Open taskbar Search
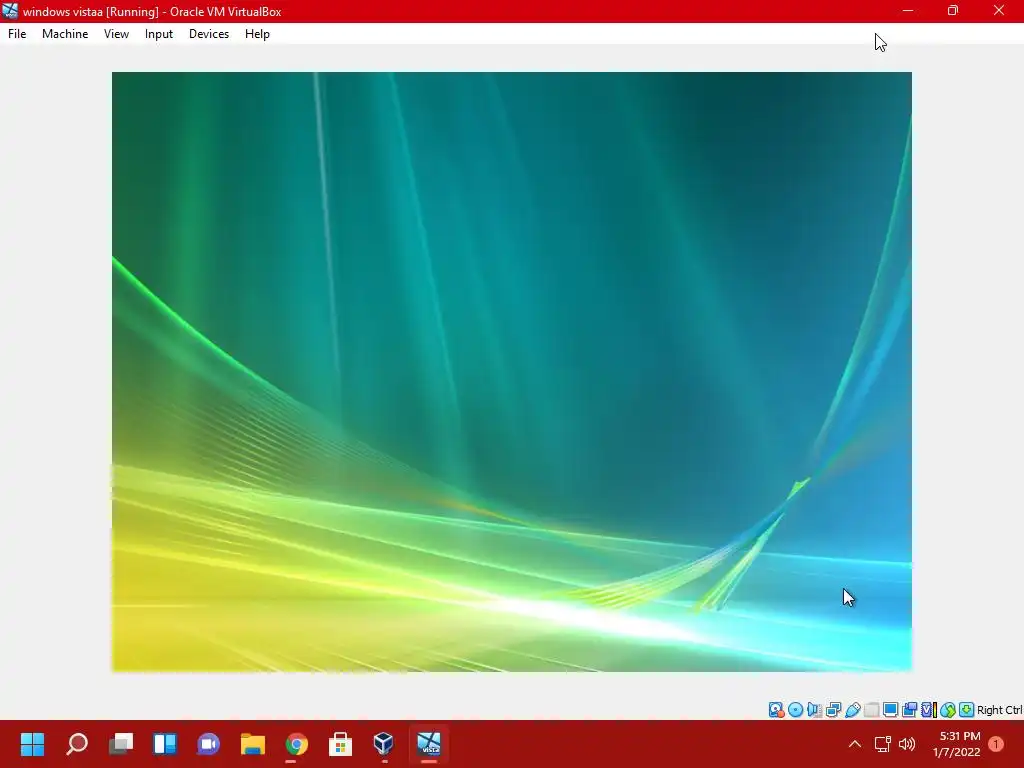This screenshot has height=768, width=1024. click(76, 744)
